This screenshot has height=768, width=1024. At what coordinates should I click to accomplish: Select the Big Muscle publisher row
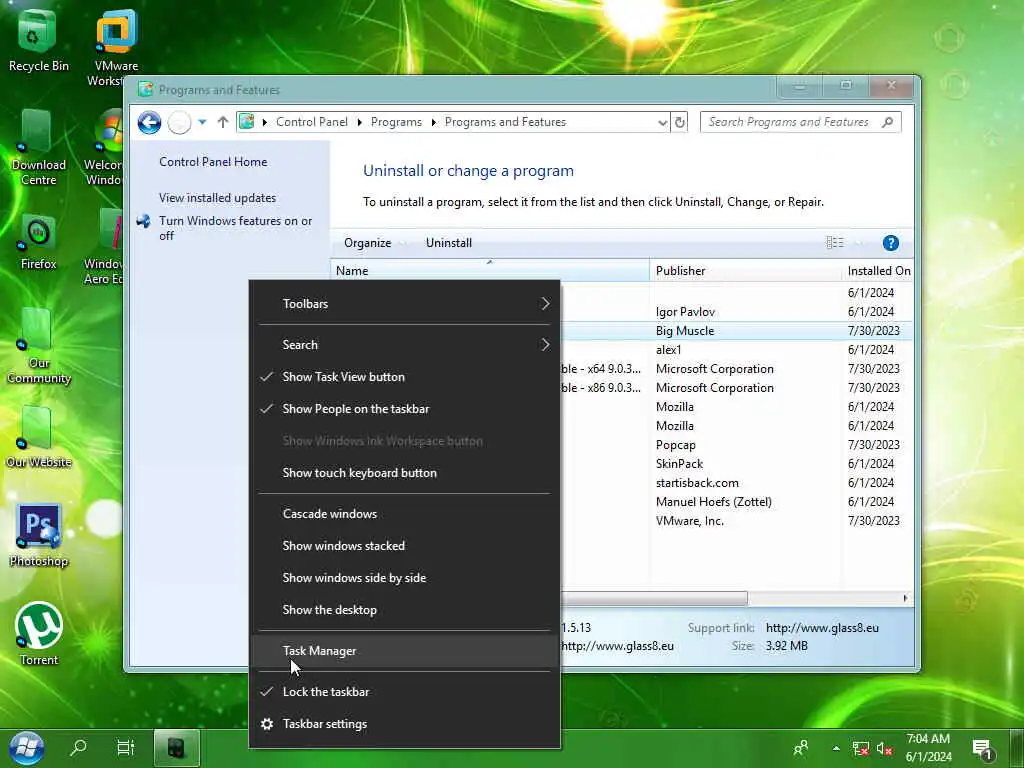tap(736, 331)
